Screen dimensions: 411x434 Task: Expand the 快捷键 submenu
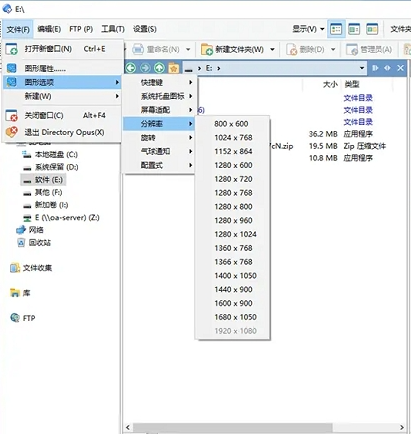[x=160, y=82]
